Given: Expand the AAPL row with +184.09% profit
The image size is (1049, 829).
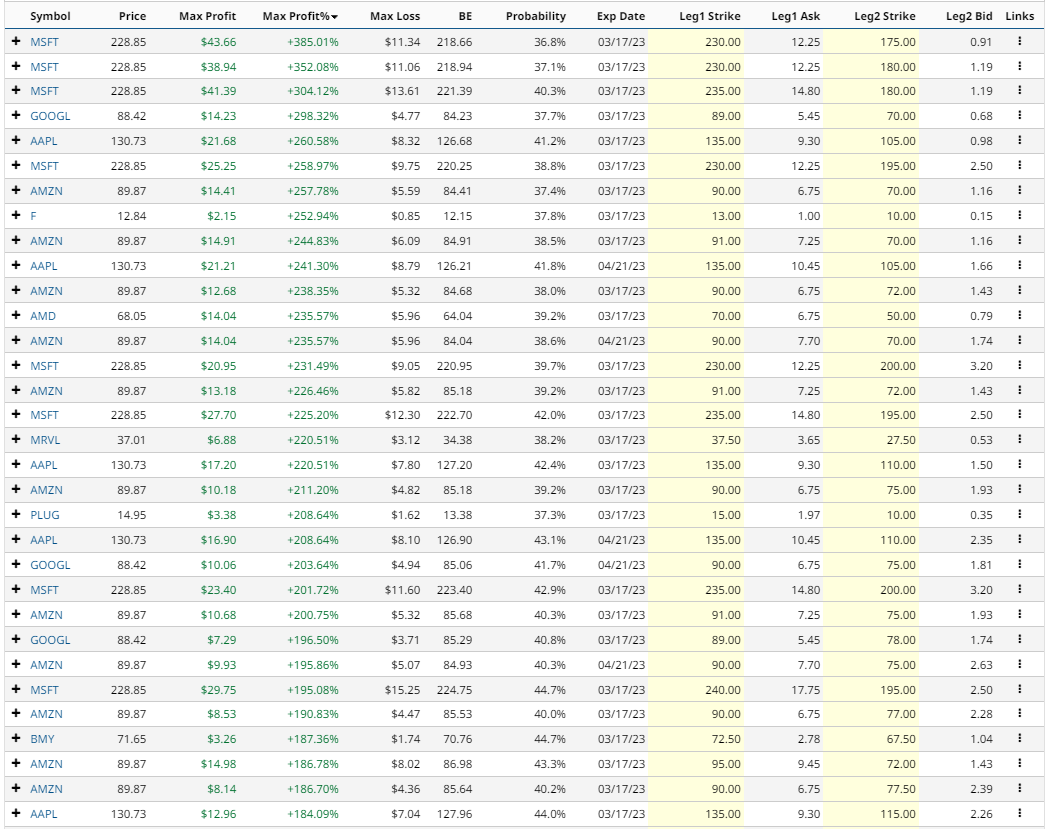Looking at the screenshot, I should (x=16, y=814).
